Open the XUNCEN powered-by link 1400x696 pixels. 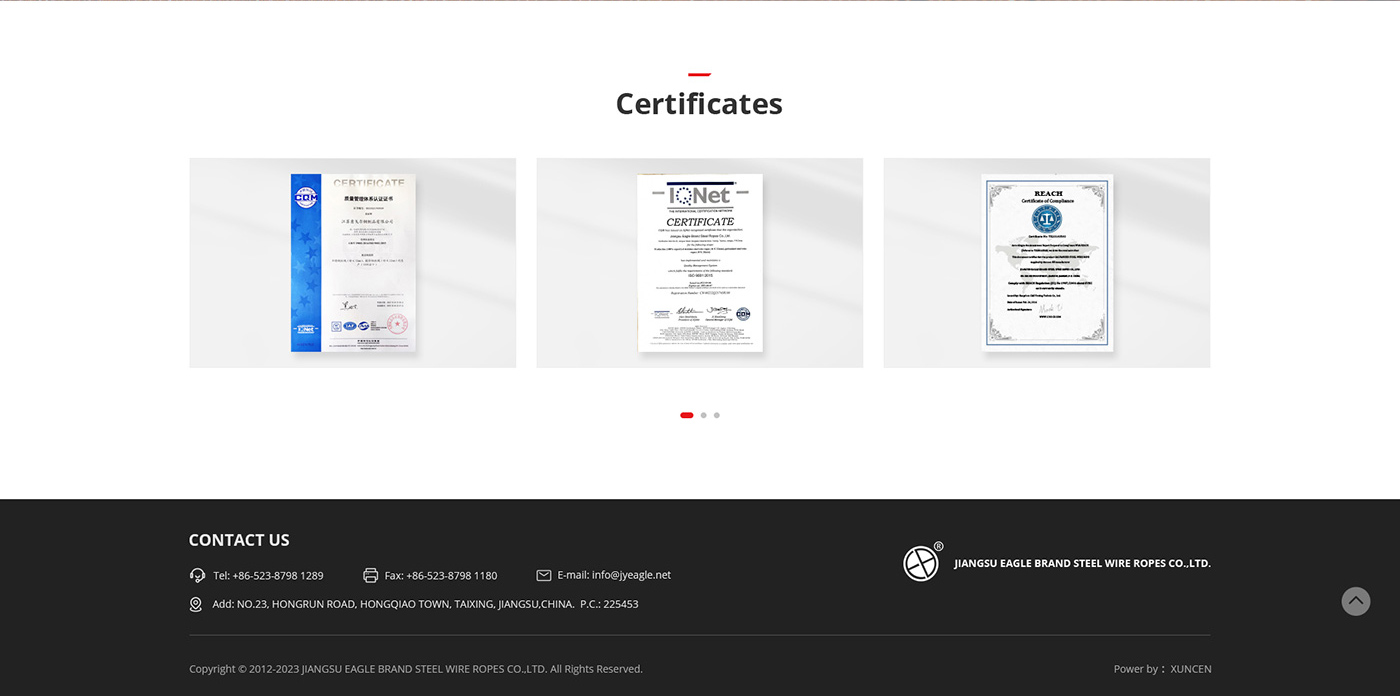tap(1191, 669)
